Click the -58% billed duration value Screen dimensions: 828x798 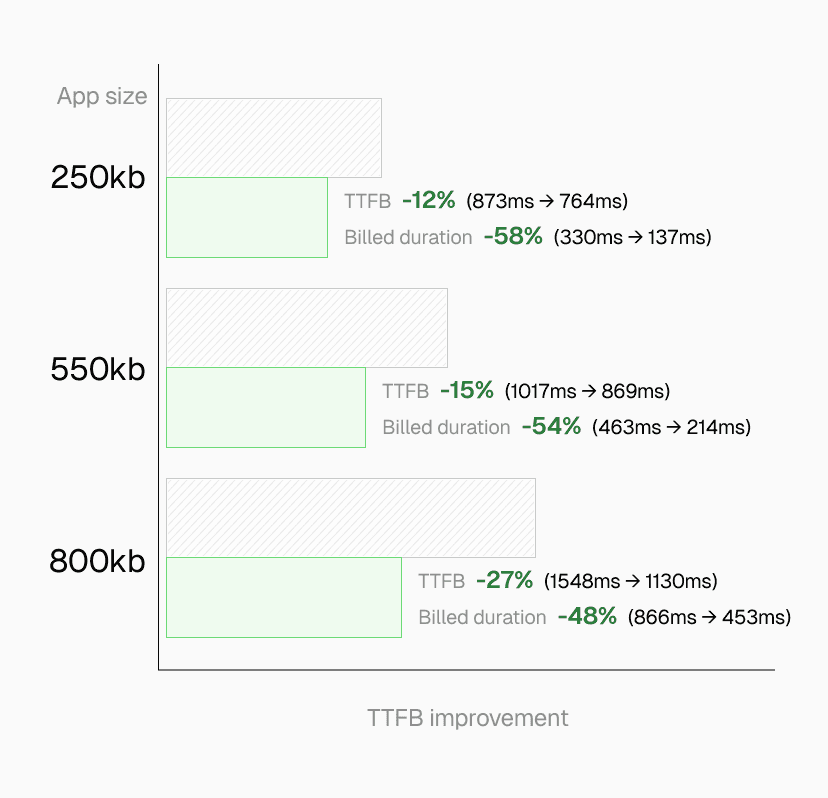512,237
